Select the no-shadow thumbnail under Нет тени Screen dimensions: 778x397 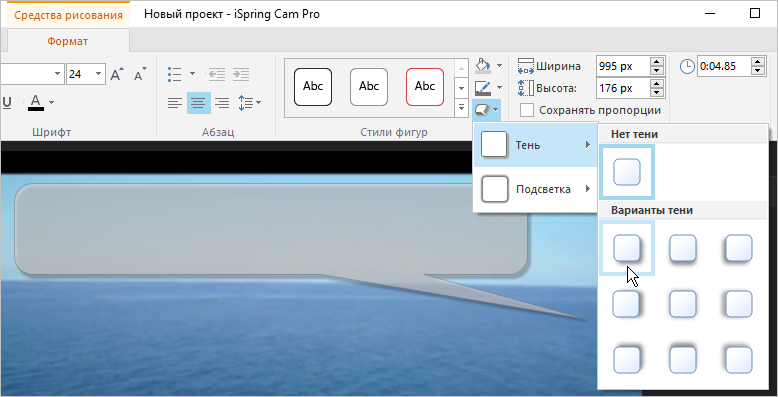point(627,172)
